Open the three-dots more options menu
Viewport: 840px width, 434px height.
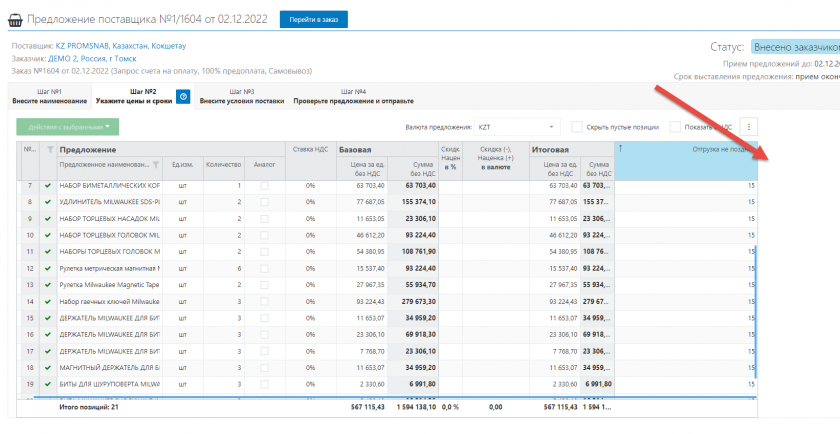[747, 127]
